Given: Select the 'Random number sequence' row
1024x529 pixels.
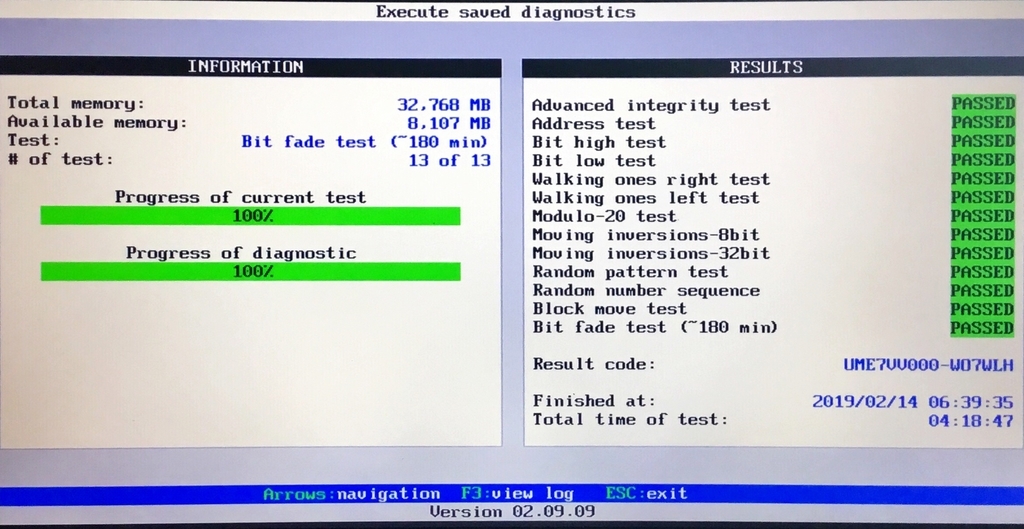Looking at the screenshot, I should pos(773,291).
